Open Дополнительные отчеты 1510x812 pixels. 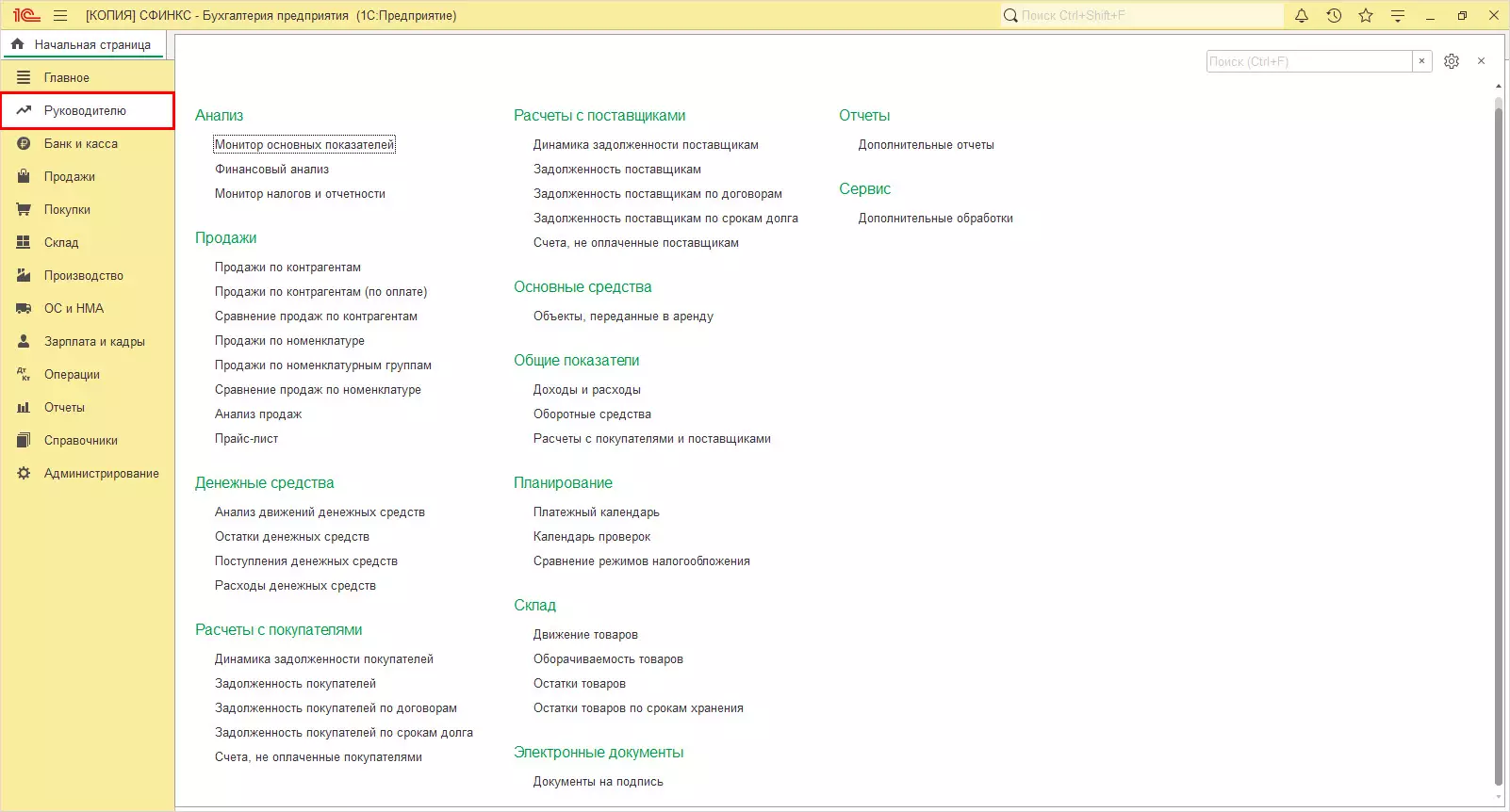[x=927, y=145]
